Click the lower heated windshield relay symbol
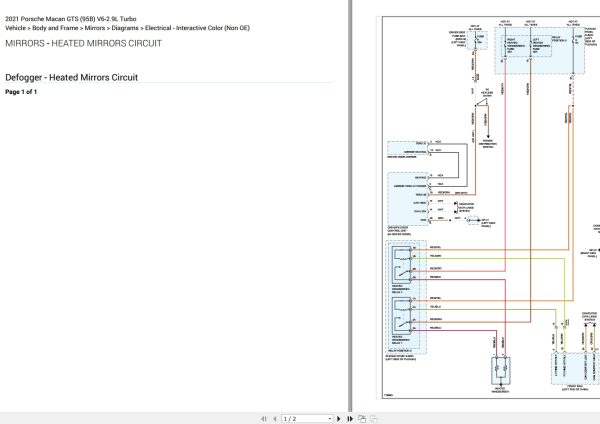Screen dimensions: 600x424 pyautogui.click(x=402, y=315)
